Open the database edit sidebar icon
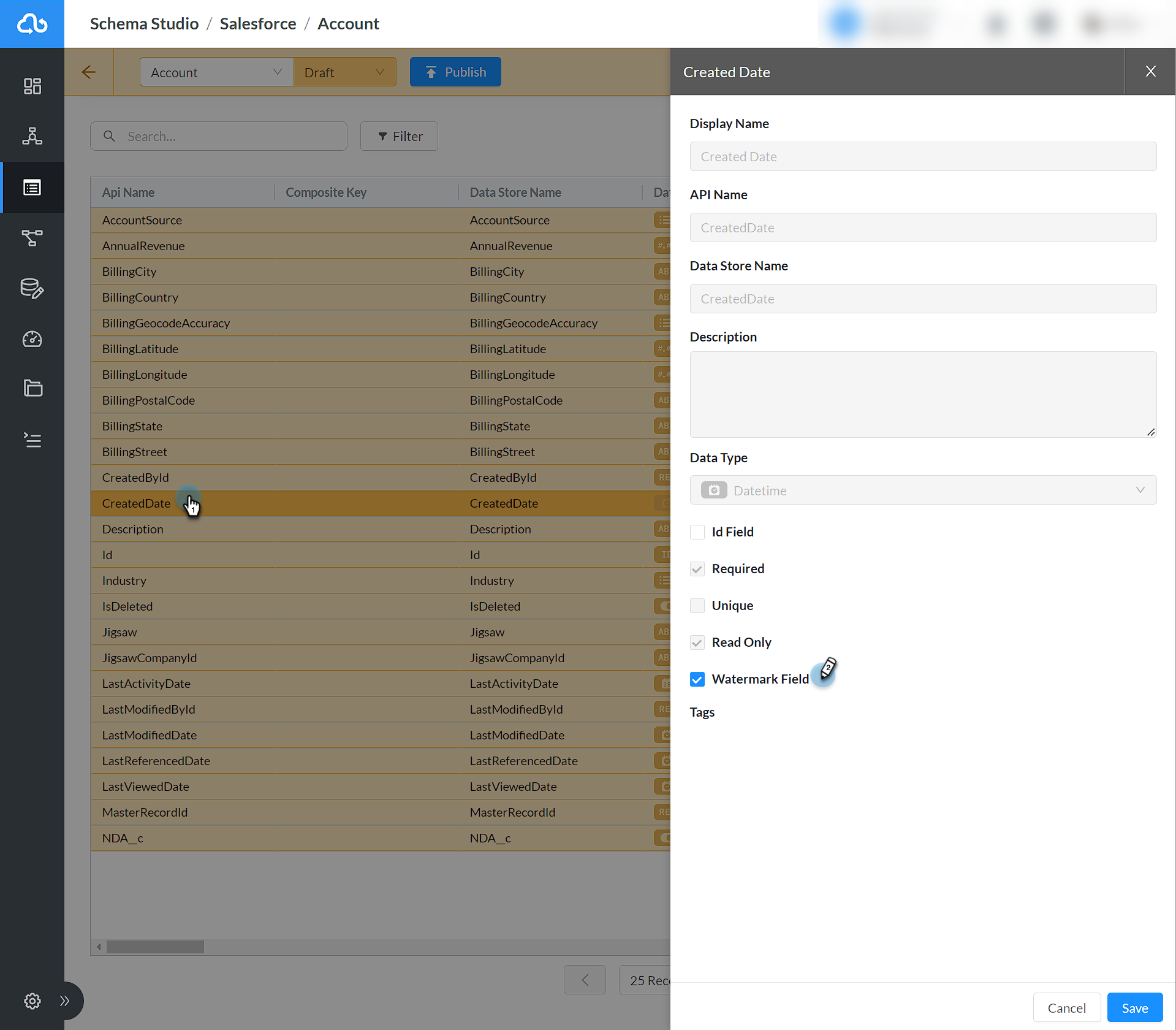1176x1030 pixels. click(32, 289)
